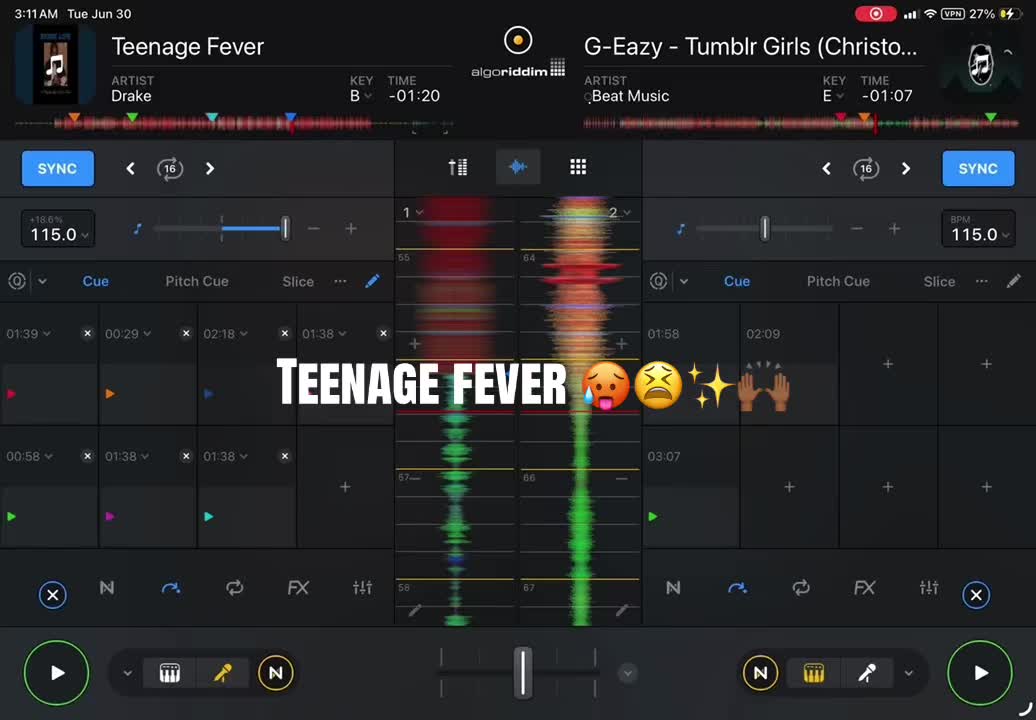Open the mixer faders view icon

tap(458, 167)
